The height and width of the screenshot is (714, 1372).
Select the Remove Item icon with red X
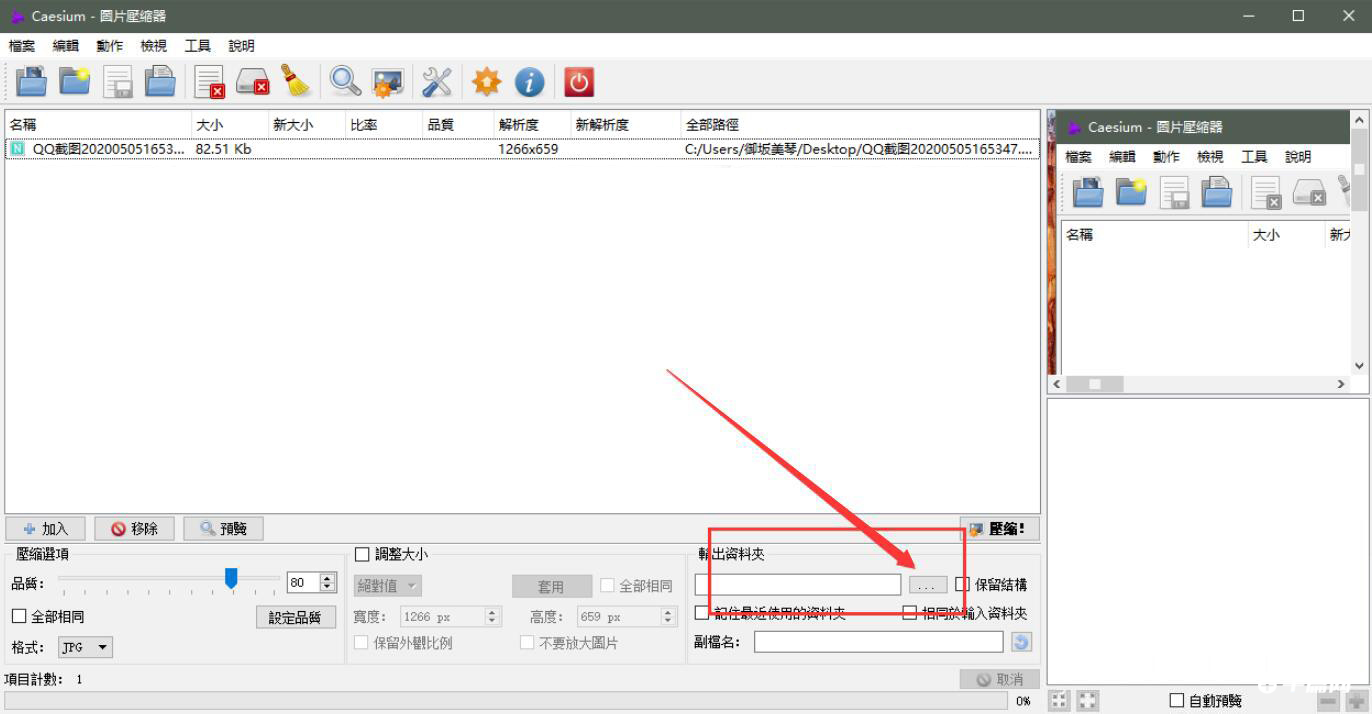[208, 81]
